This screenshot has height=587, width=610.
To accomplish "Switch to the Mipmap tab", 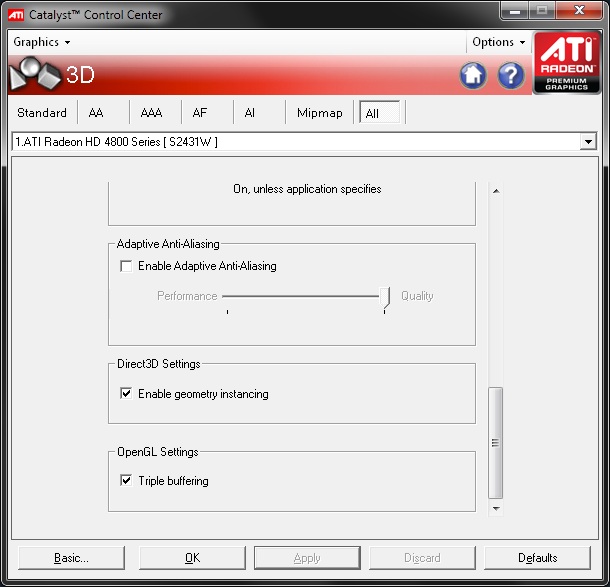I will pyautogui.click(x=320, y=113).
